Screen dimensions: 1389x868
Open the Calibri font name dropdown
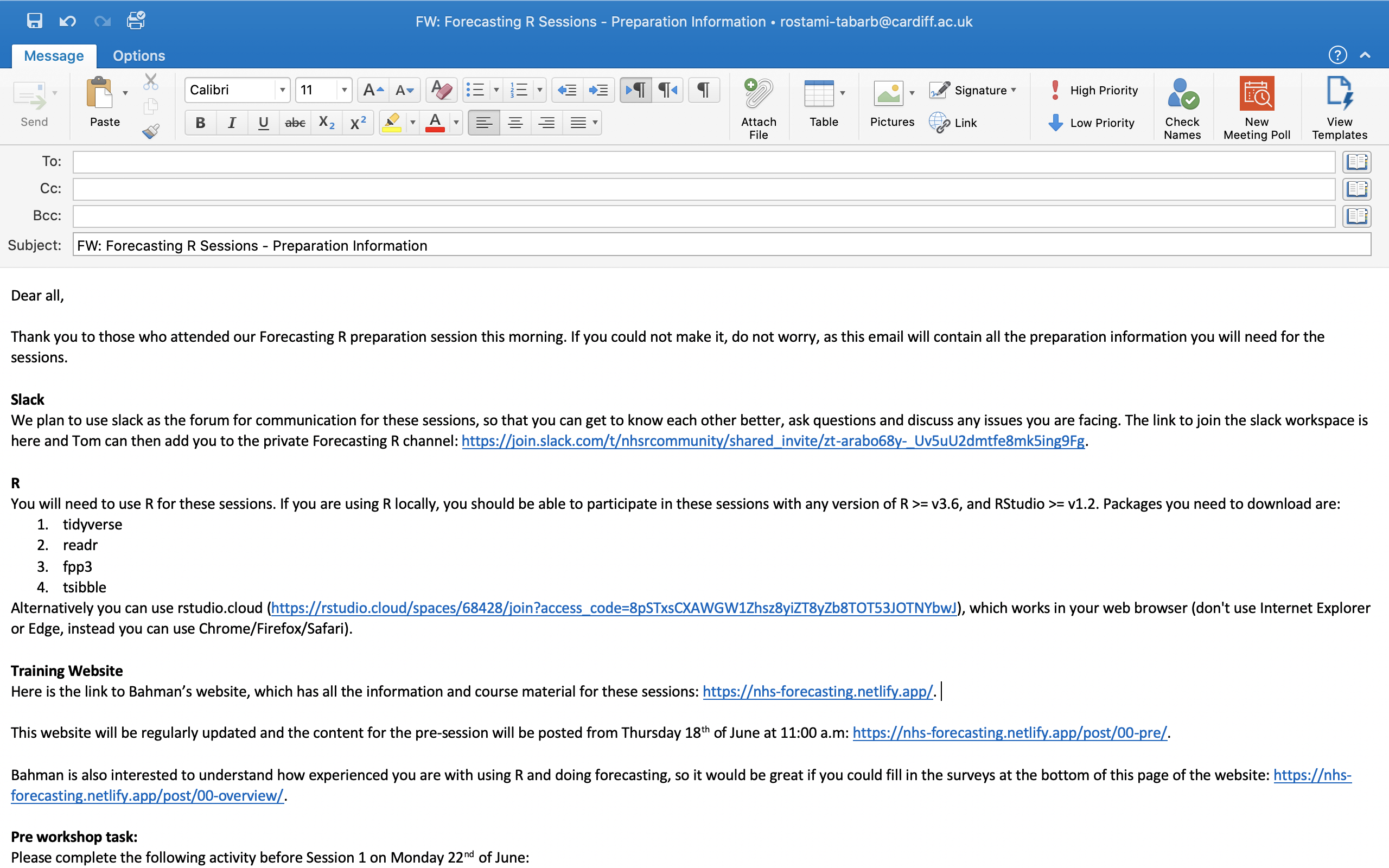click(x=282, y=90)
